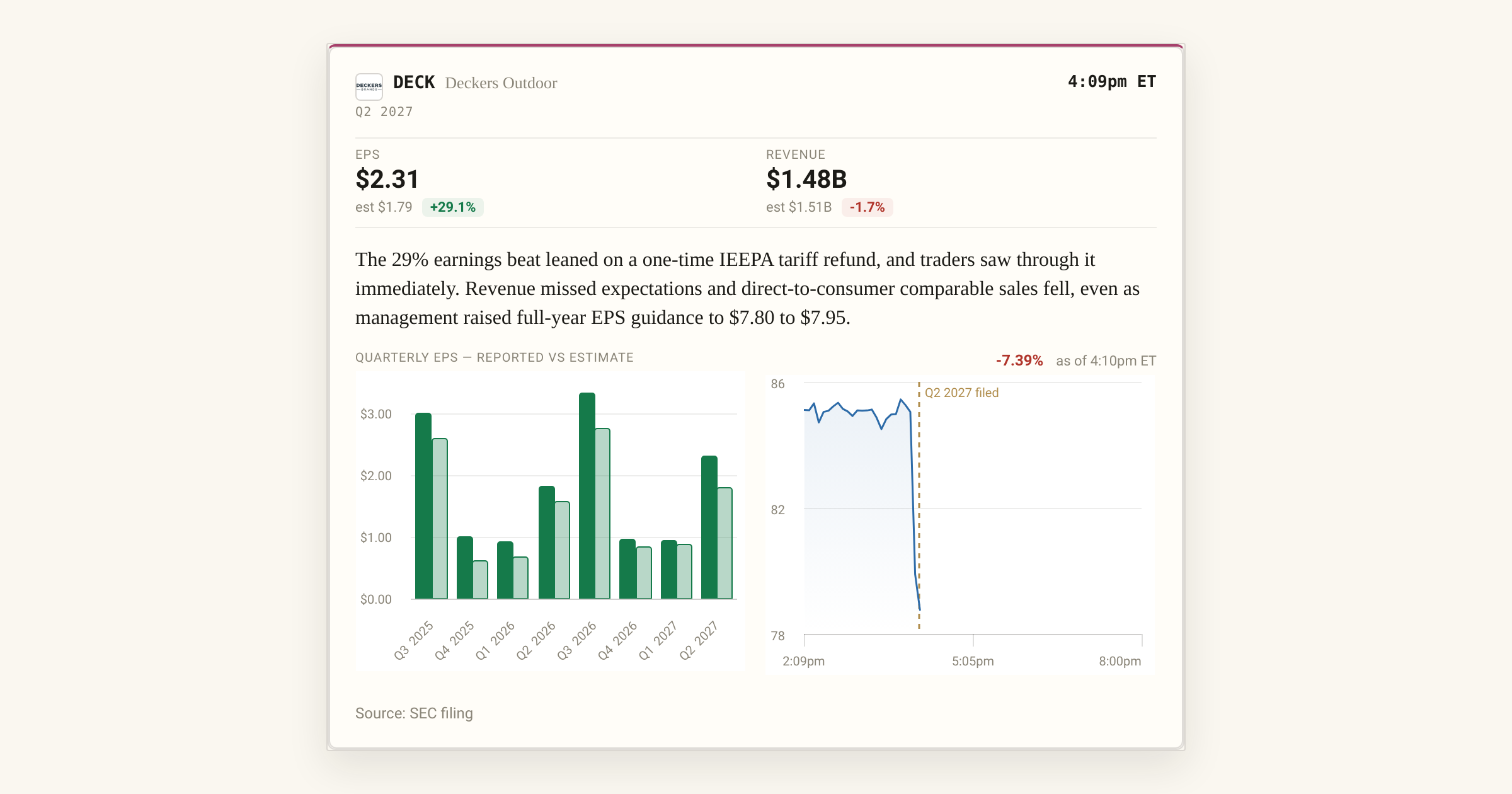Click the 86 price axis label

[778, 384]
